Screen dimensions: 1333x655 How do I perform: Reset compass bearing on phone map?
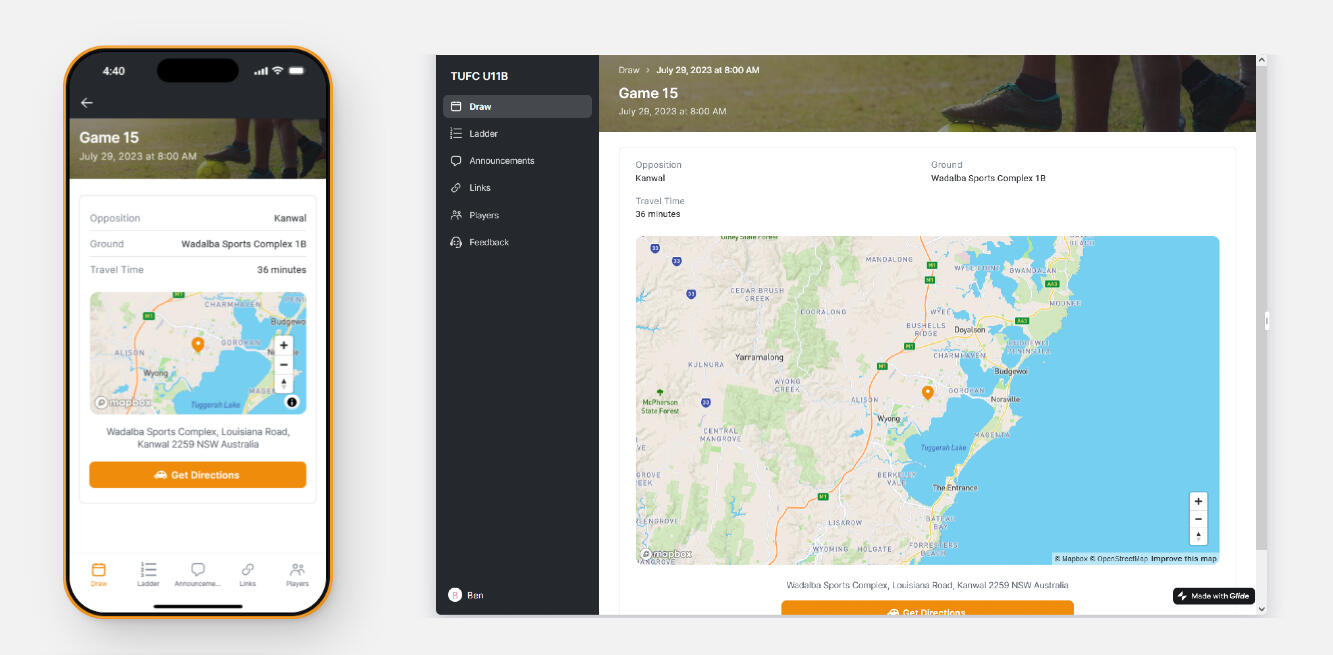(284, 383)
